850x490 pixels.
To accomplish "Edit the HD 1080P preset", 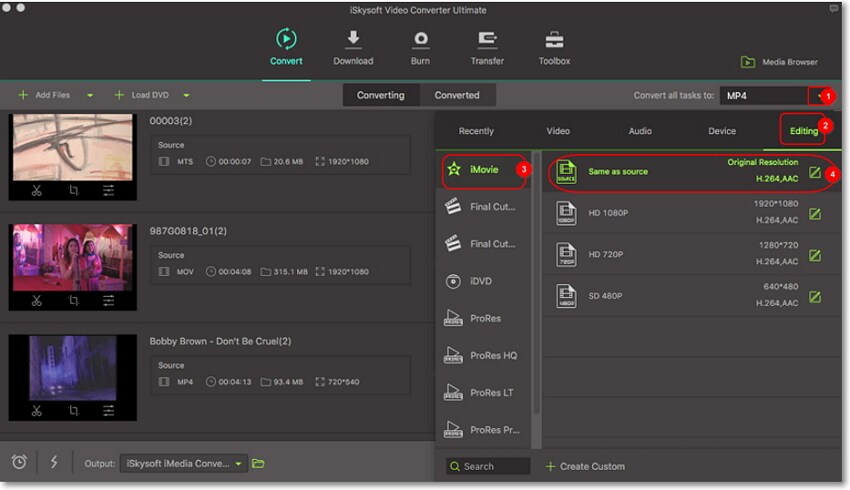I will pos(815,214).
